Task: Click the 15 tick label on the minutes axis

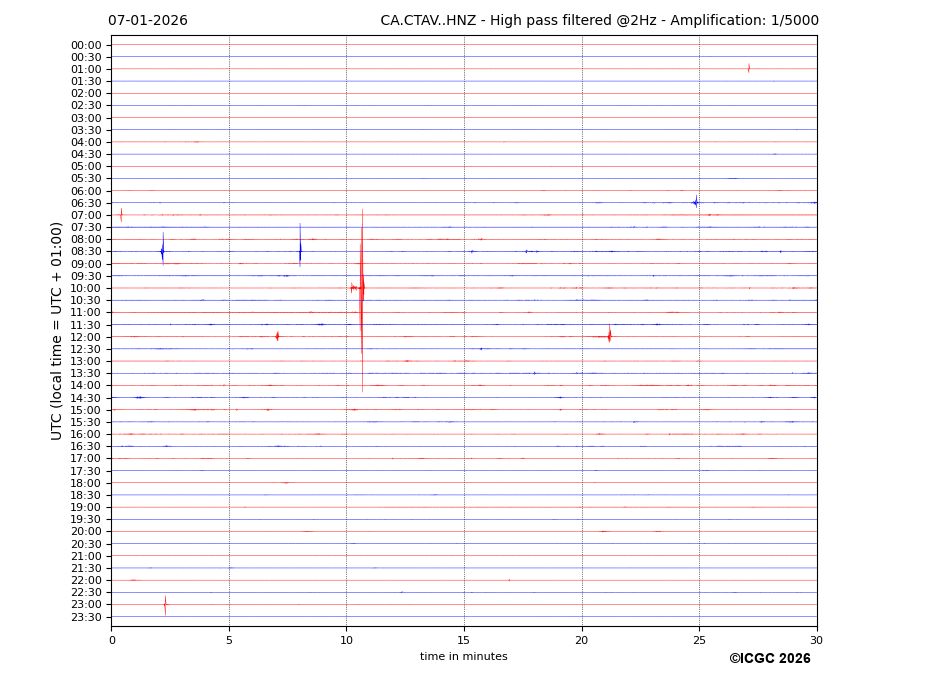Action: pyautogui.click(x=464, y=640)
